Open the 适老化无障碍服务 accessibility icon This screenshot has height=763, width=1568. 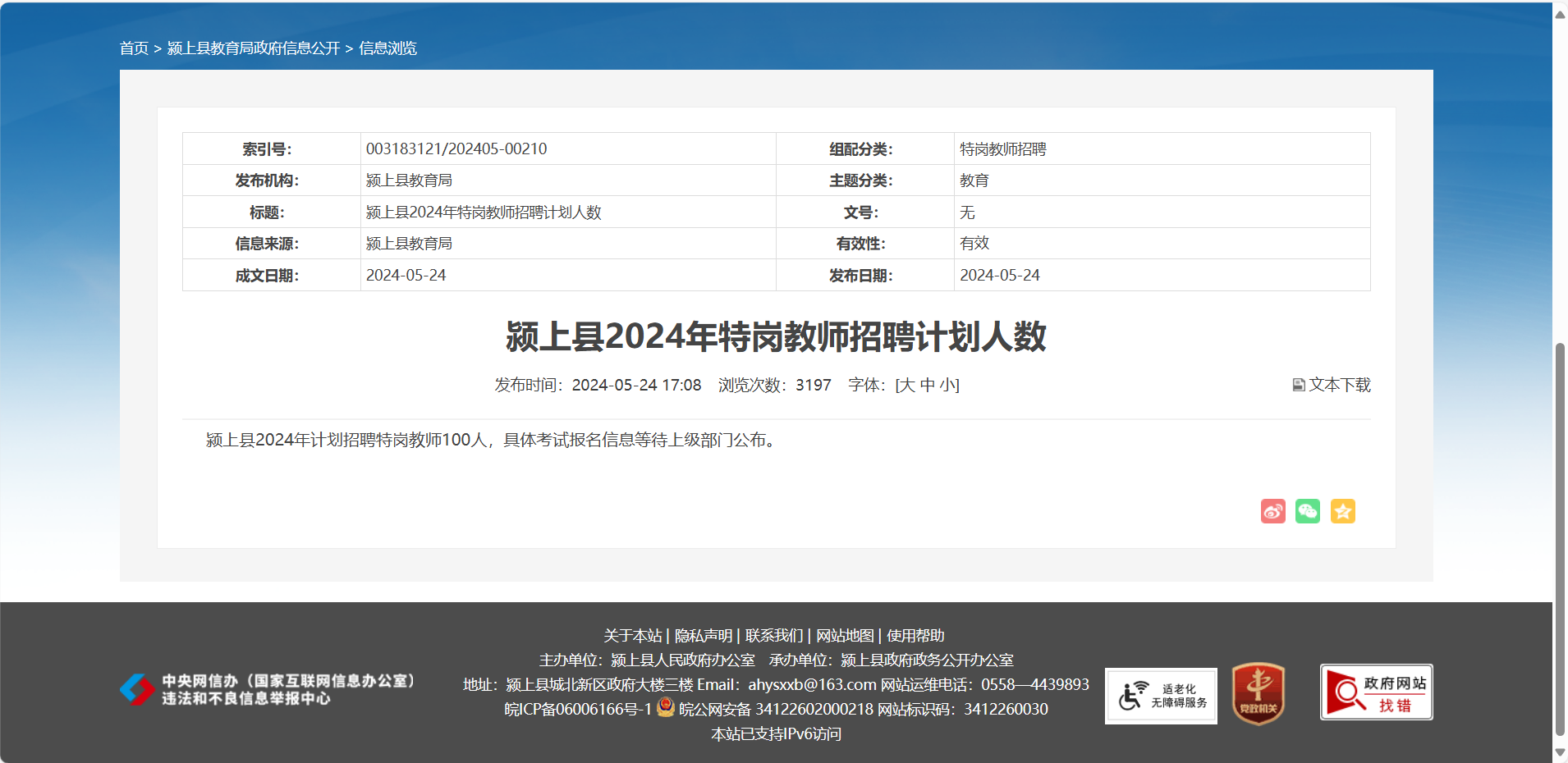point(1161,696)
